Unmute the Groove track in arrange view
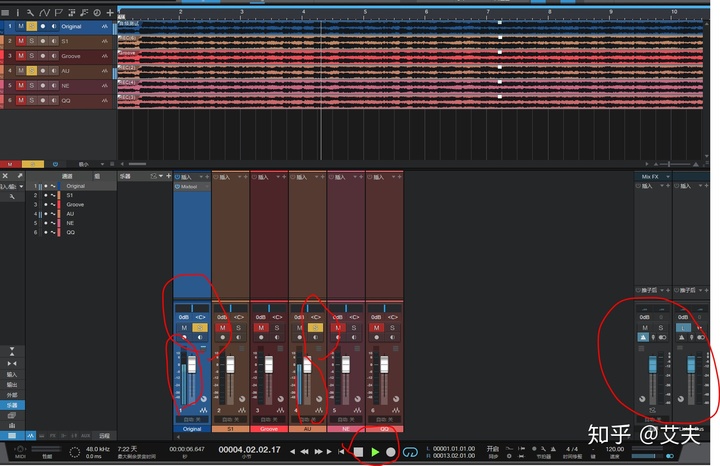This screenshot has width=720, height=466. click(21, 56)
